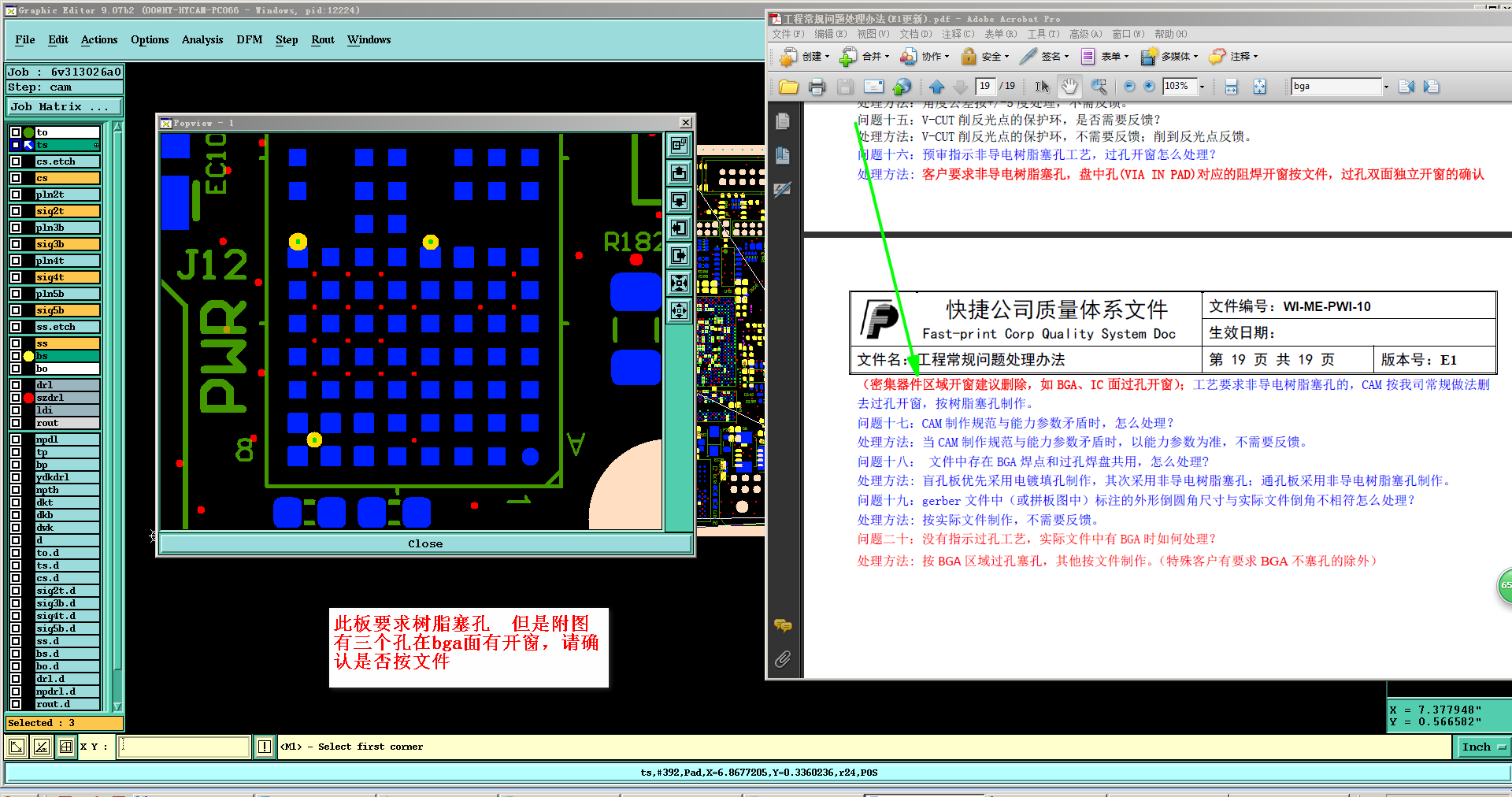Open the Actions menu in Graphic Editor
Viewport: 1512px width, 797px height.
[99, 39]
